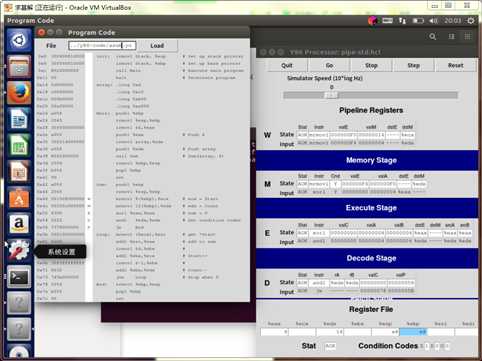This screenshot has width=482, height=361.
Task: Switch file manager to list view
Action: 451,37
